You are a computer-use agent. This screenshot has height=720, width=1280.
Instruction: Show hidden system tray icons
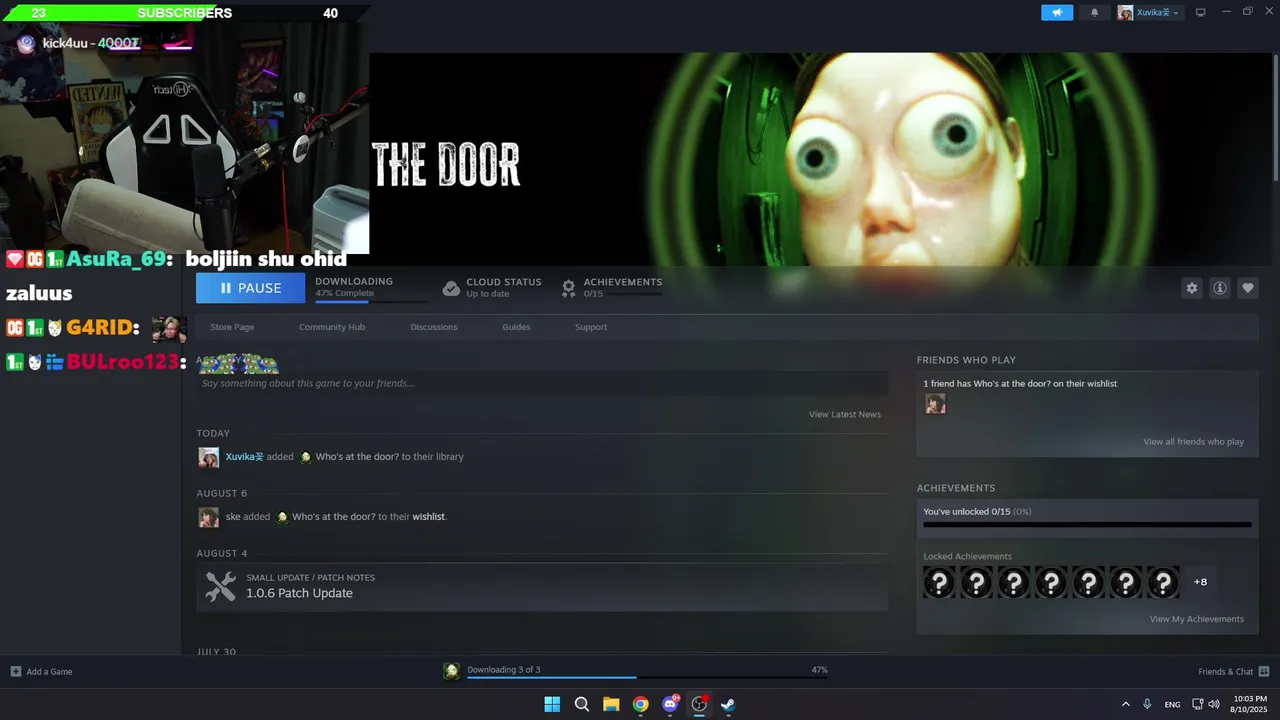[1125, 705]
